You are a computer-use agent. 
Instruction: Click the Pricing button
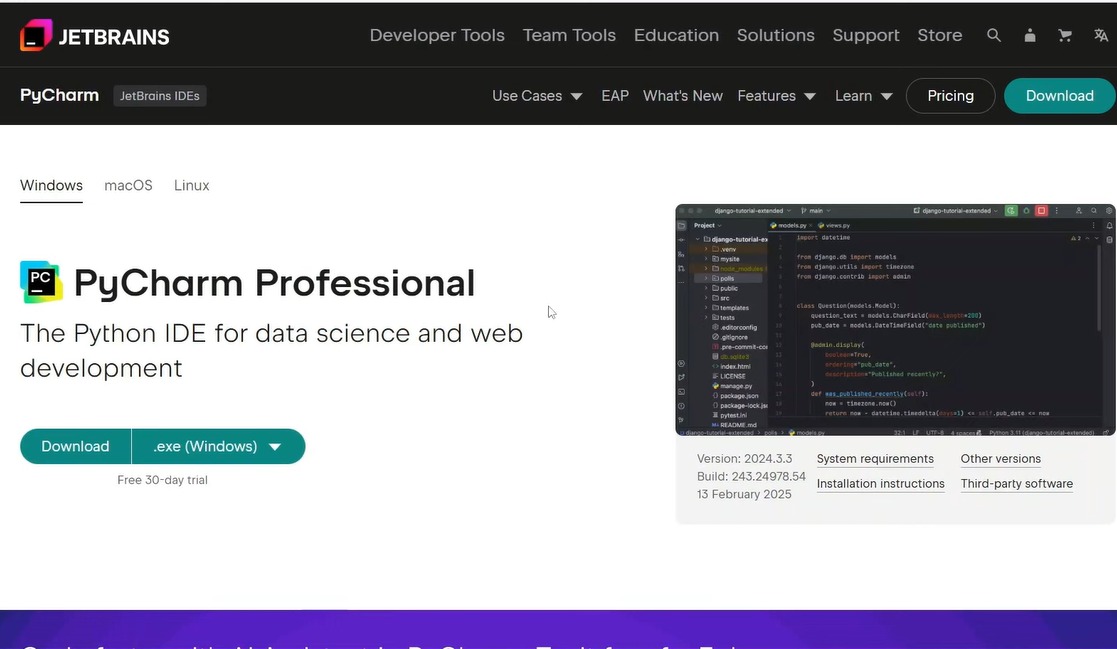click(x=950, y=96)
